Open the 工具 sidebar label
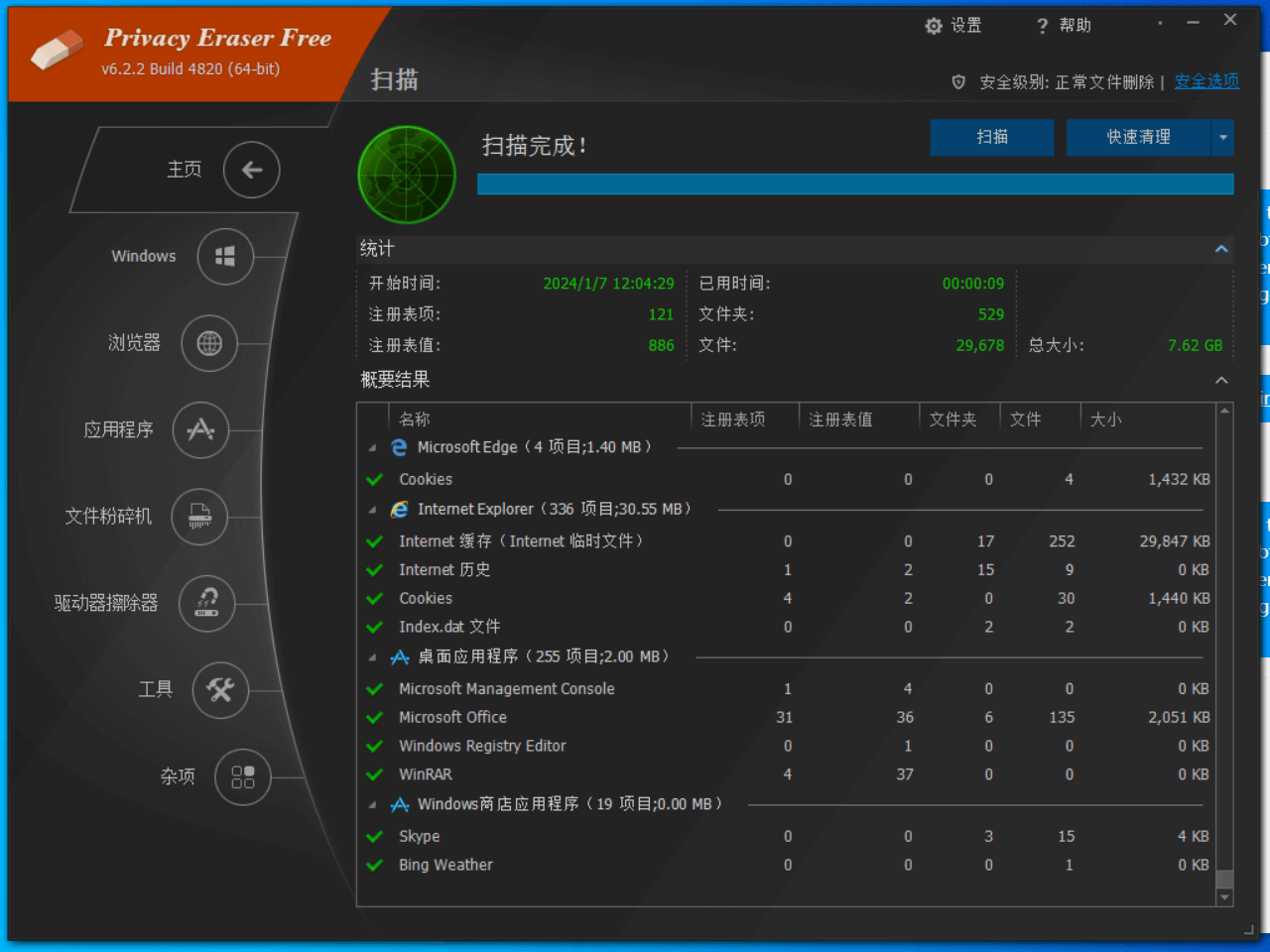1270x952 pixels. (156, 689)
